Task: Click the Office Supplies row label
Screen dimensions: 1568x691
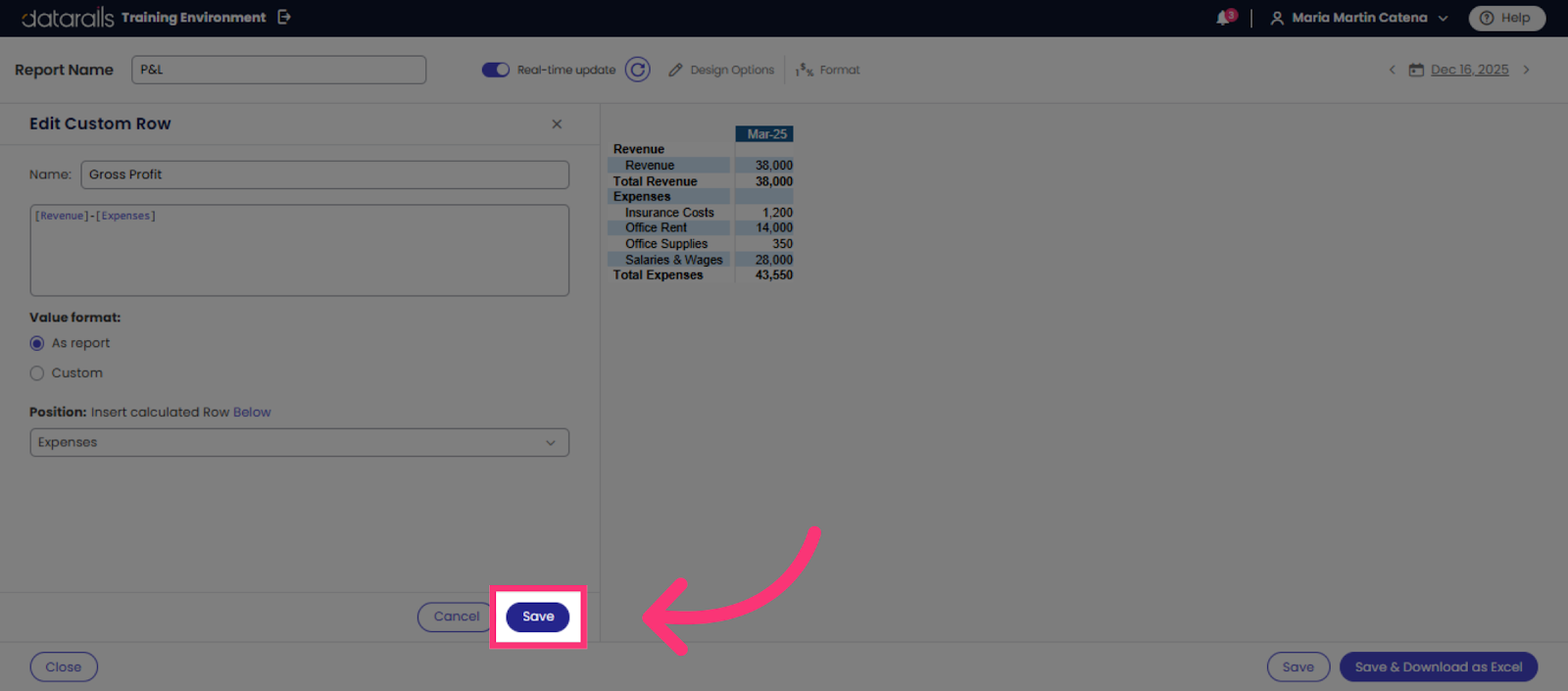Action: click(666, 244)
